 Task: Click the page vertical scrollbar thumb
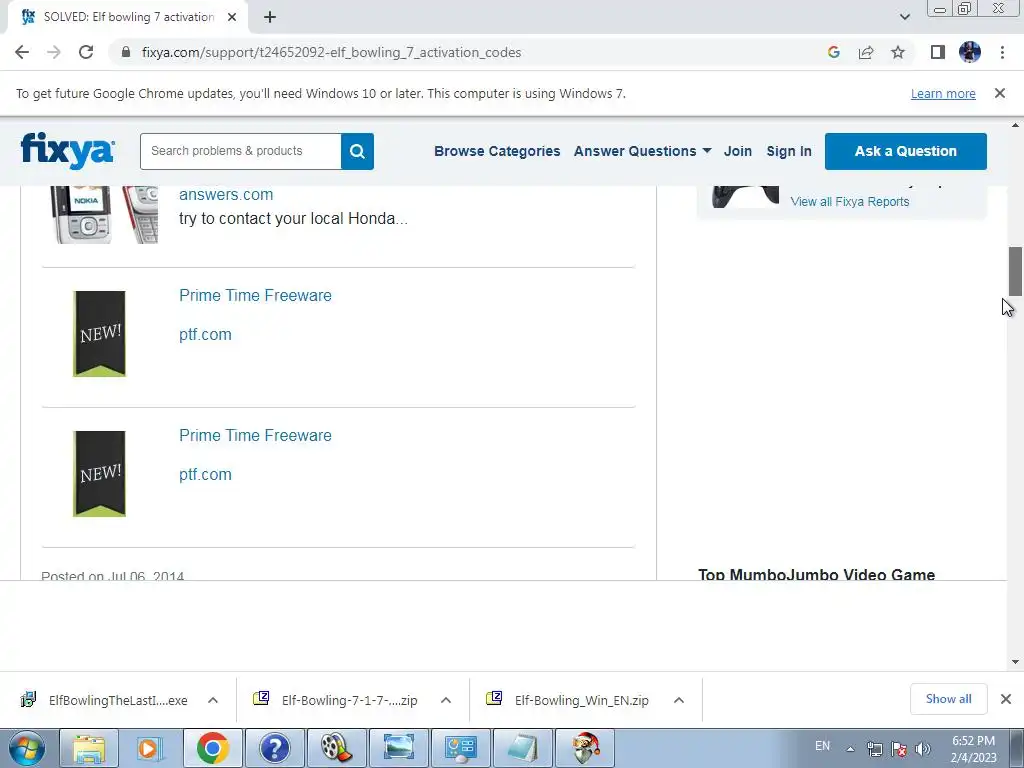pyautogui.click(x=1015, y=271)
